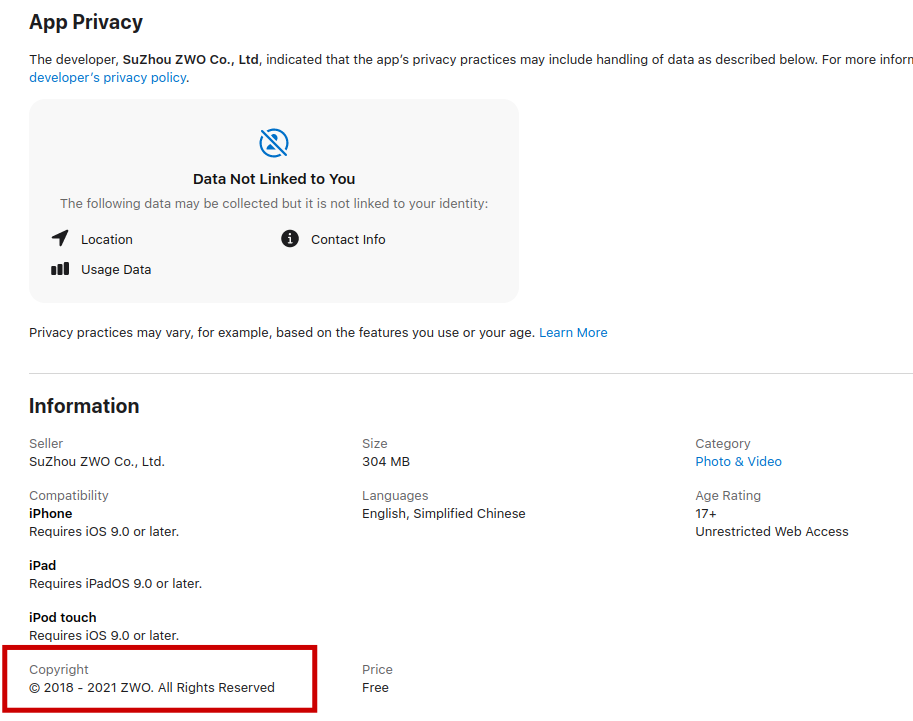Click "Requires iPadOS 9.0 or later" text
Viewport: 913px width, 721px height.
tap(115, 584)
